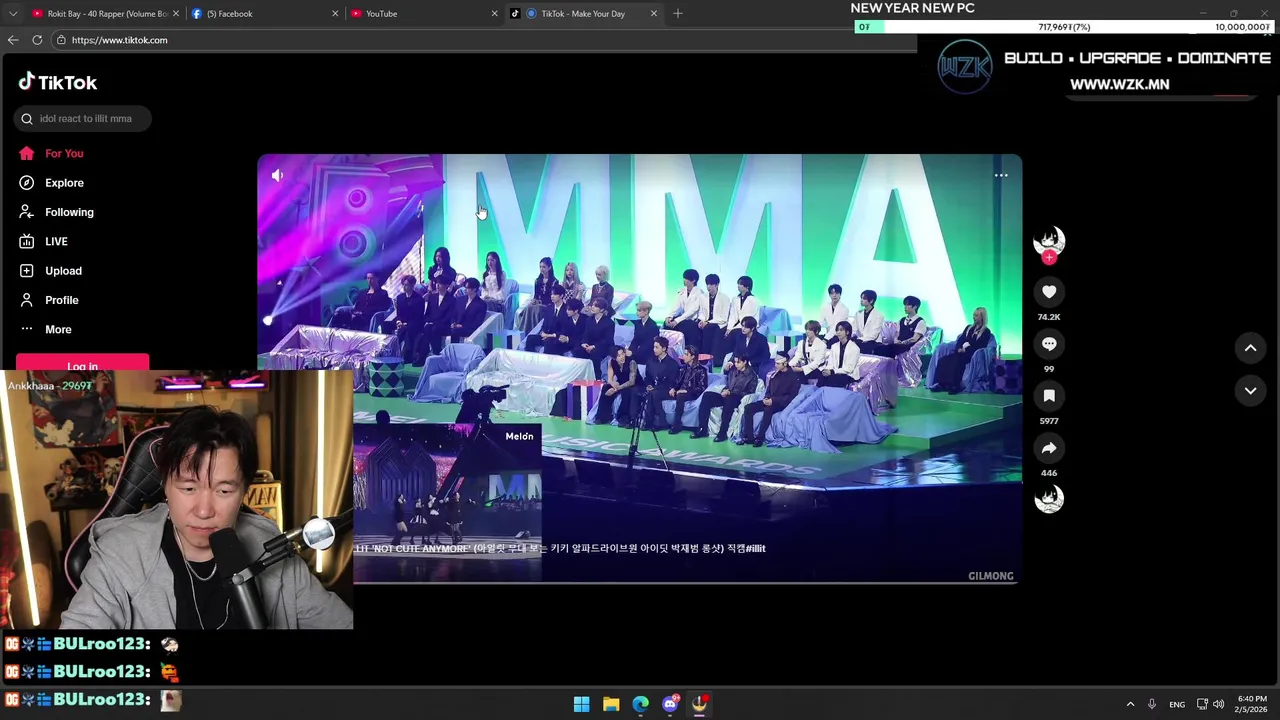Open taskbar clock showing 6:40 PM
1280x720 pixels.
click(x=1252, y=704)
